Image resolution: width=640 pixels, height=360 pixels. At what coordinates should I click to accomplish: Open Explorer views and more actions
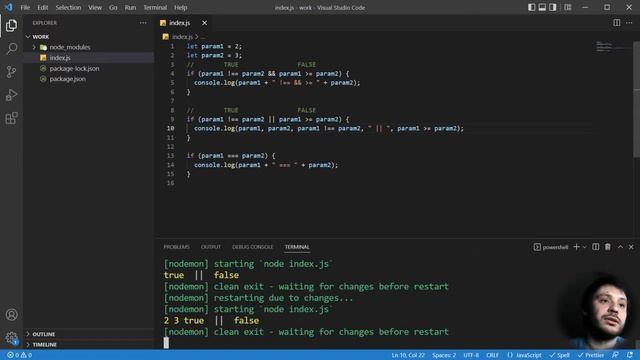[143, 23]
